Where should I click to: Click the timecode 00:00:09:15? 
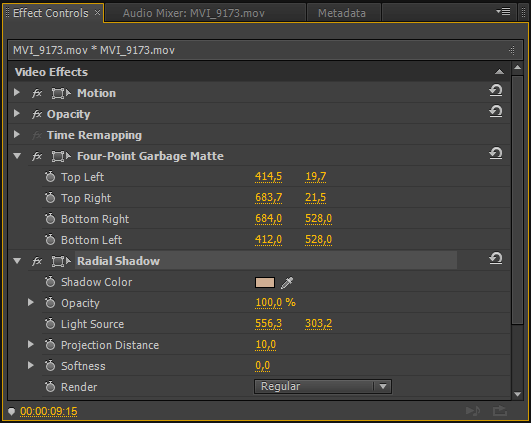[49, 411]
